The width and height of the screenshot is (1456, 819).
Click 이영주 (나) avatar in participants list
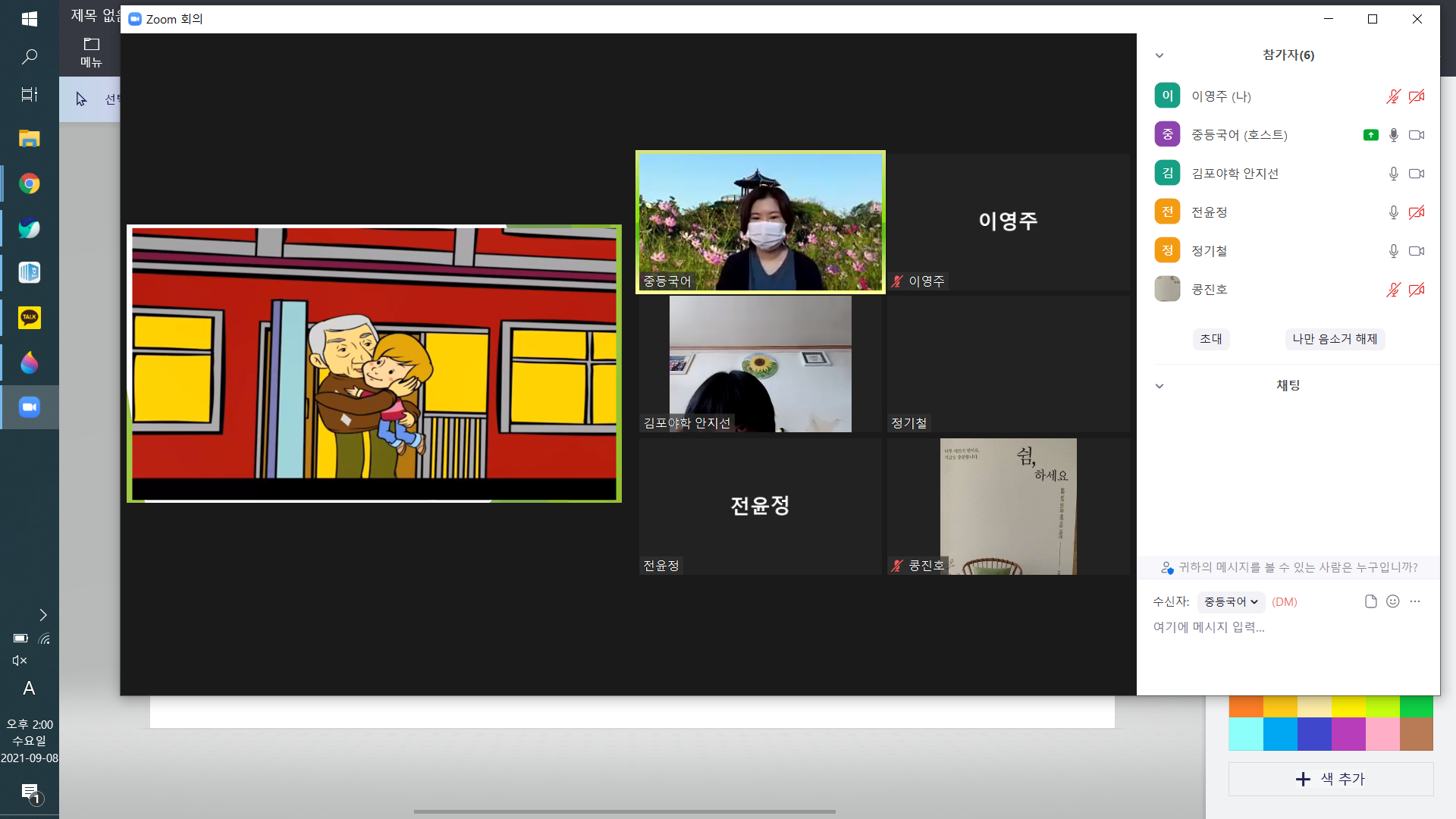coord(1167,96)
